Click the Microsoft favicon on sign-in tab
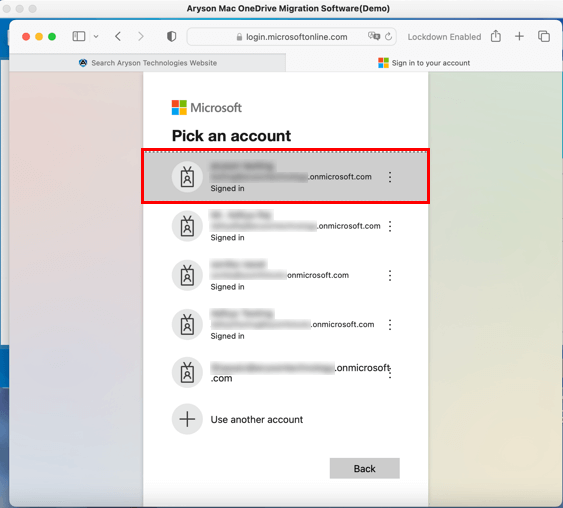Viewport: 563px width, 508px height. coord(383,63)
